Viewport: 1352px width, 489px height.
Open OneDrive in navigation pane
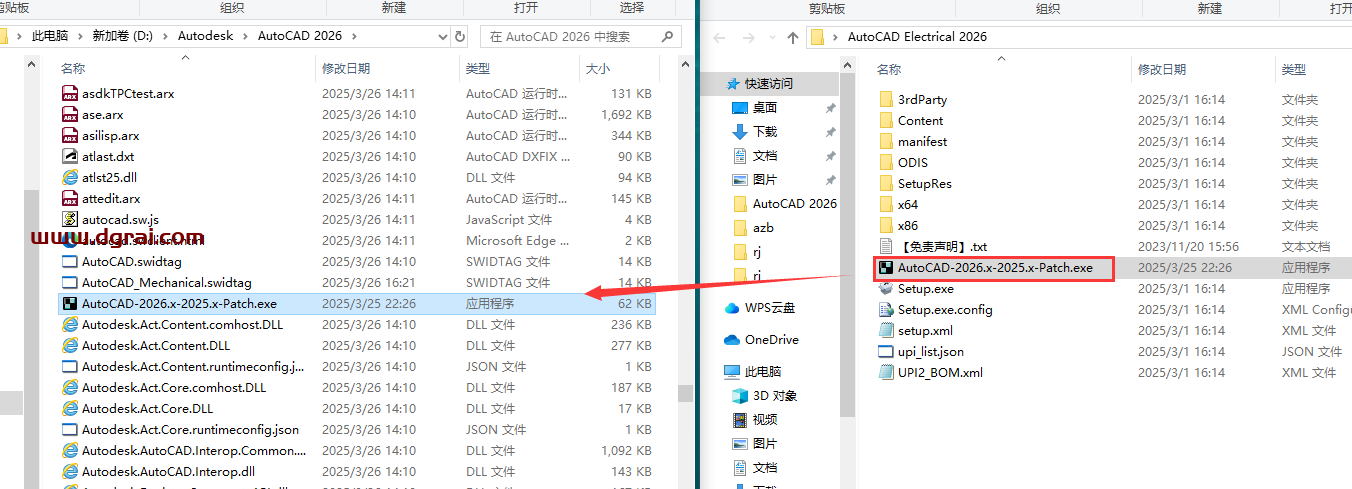coord(772,340)
